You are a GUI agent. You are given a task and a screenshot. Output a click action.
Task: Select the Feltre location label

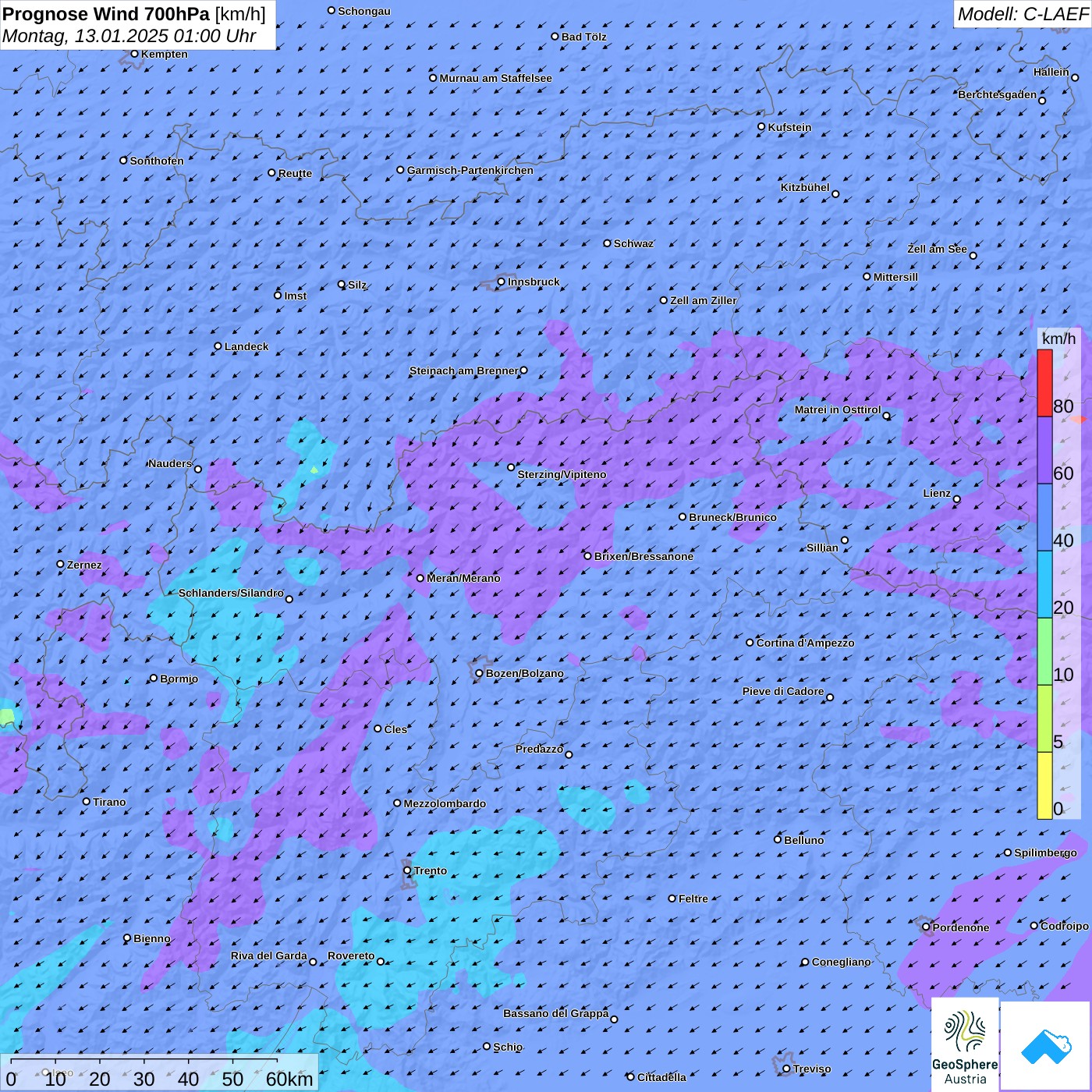click(x=693, y=899)
